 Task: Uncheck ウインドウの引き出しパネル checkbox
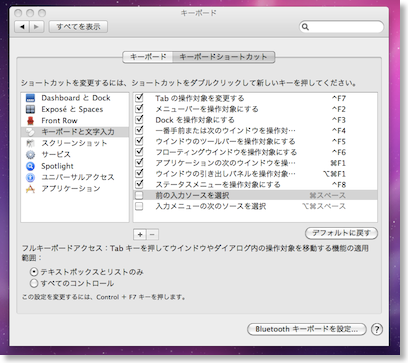139,173
